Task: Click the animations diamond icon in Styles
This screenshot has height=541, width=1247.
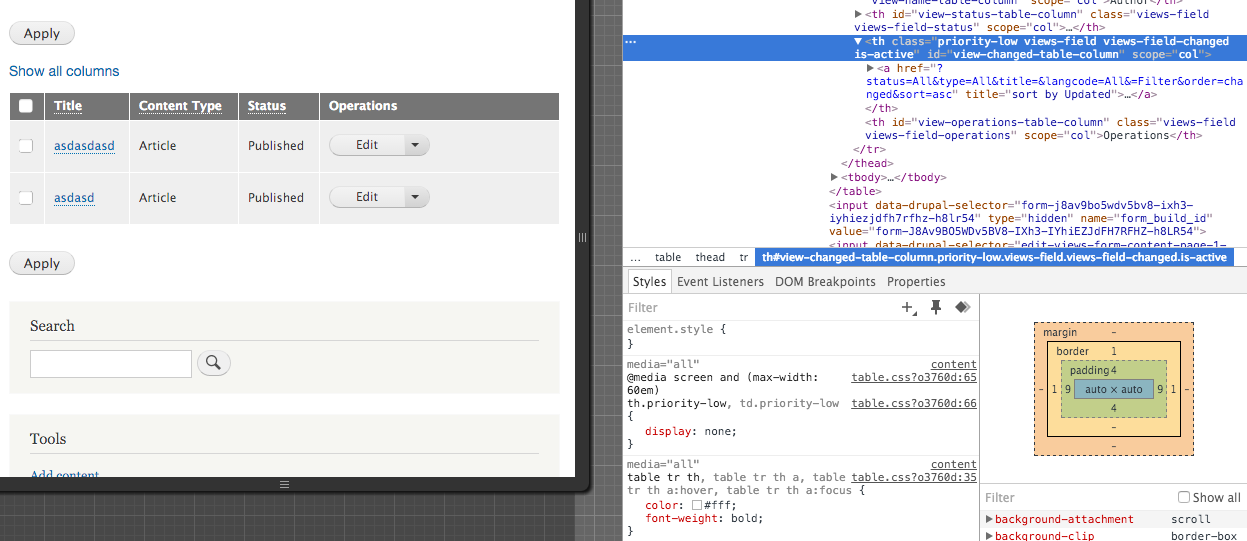Action: [963, 308]
